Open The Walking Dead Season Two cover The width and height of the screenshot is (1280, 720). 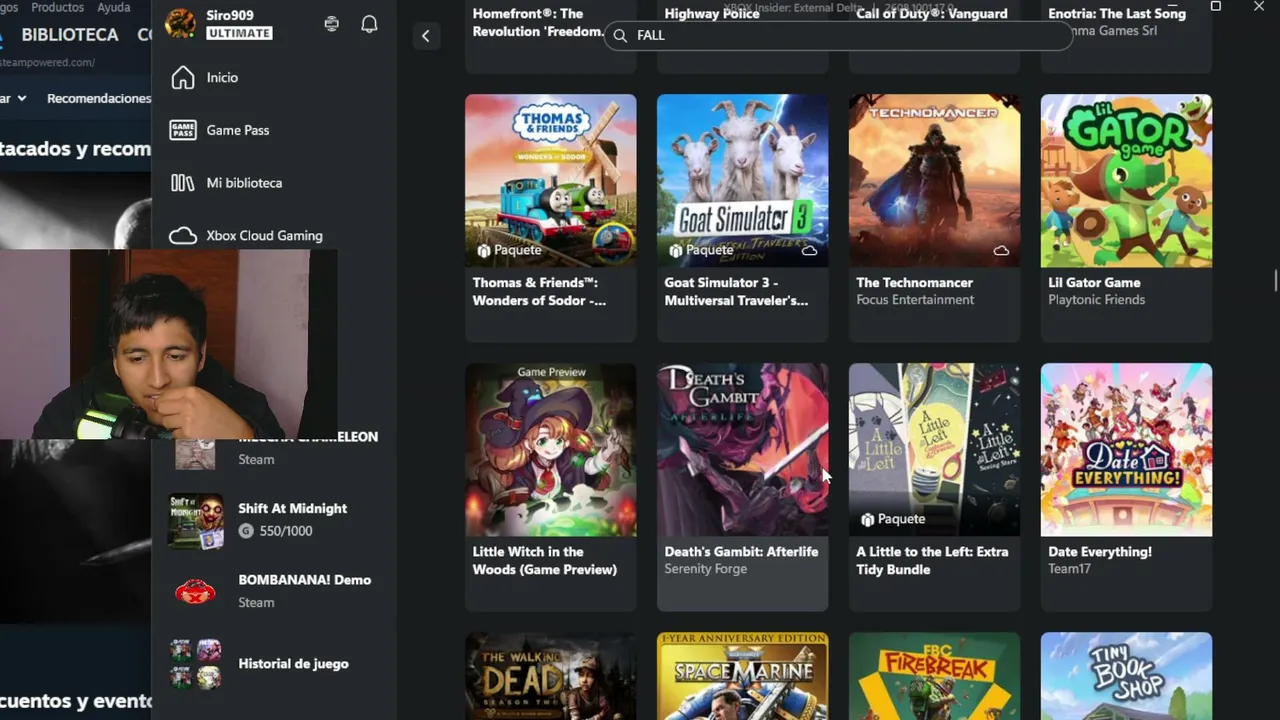pyautogui.click(x=550, y=676)
